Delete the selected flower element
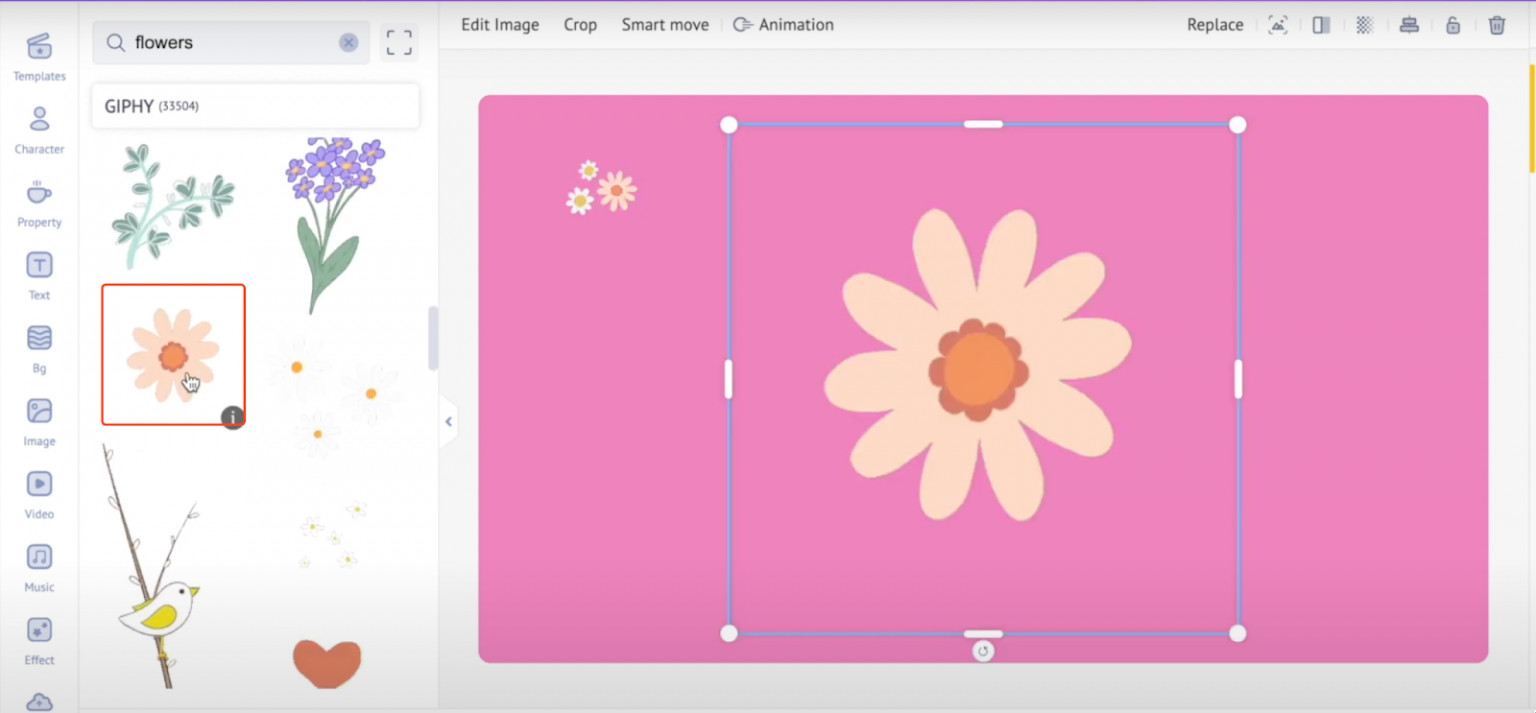Screen dimensions: 1536x713 (x=1497, y=24)
